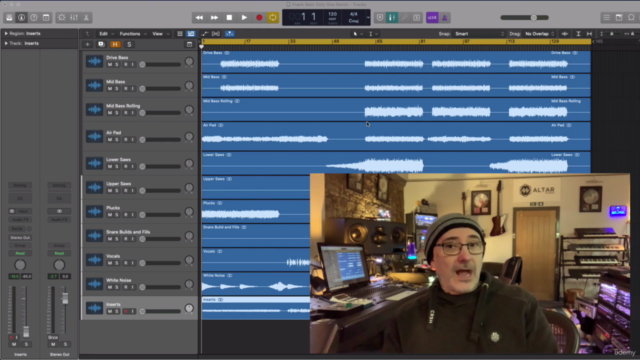The image size is (640, 360).
Task: Toggle the blue Catch Playhead button
Action: click(x=229, y=34)
